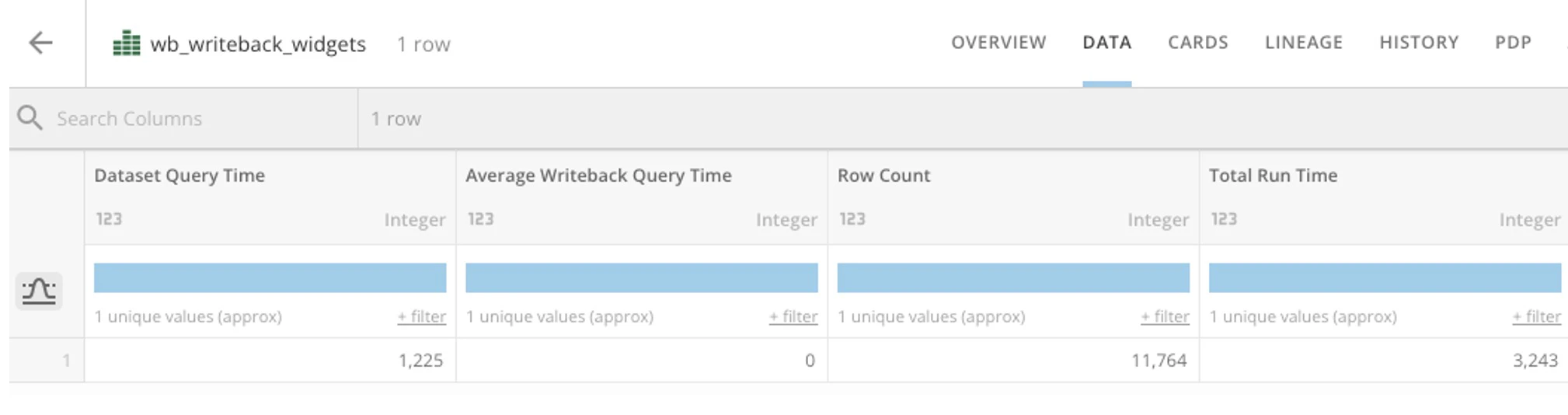Open the Lineage tab
1568x415 pixels.
(x=1303, y=43)
